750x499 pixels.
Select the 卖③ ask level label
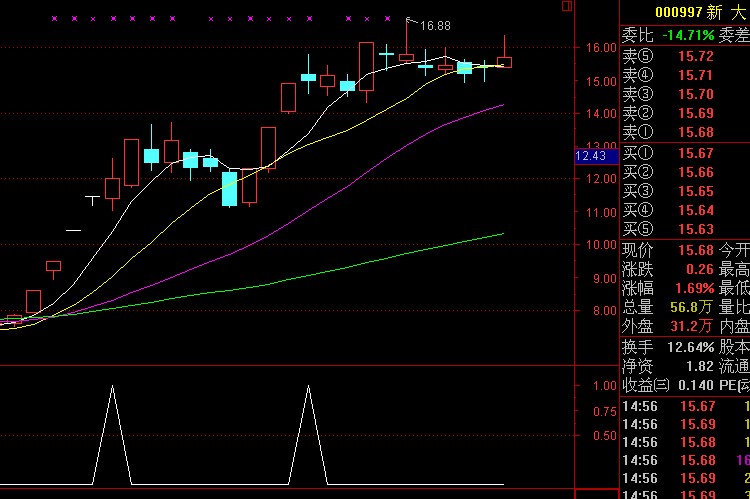[638, 94]
